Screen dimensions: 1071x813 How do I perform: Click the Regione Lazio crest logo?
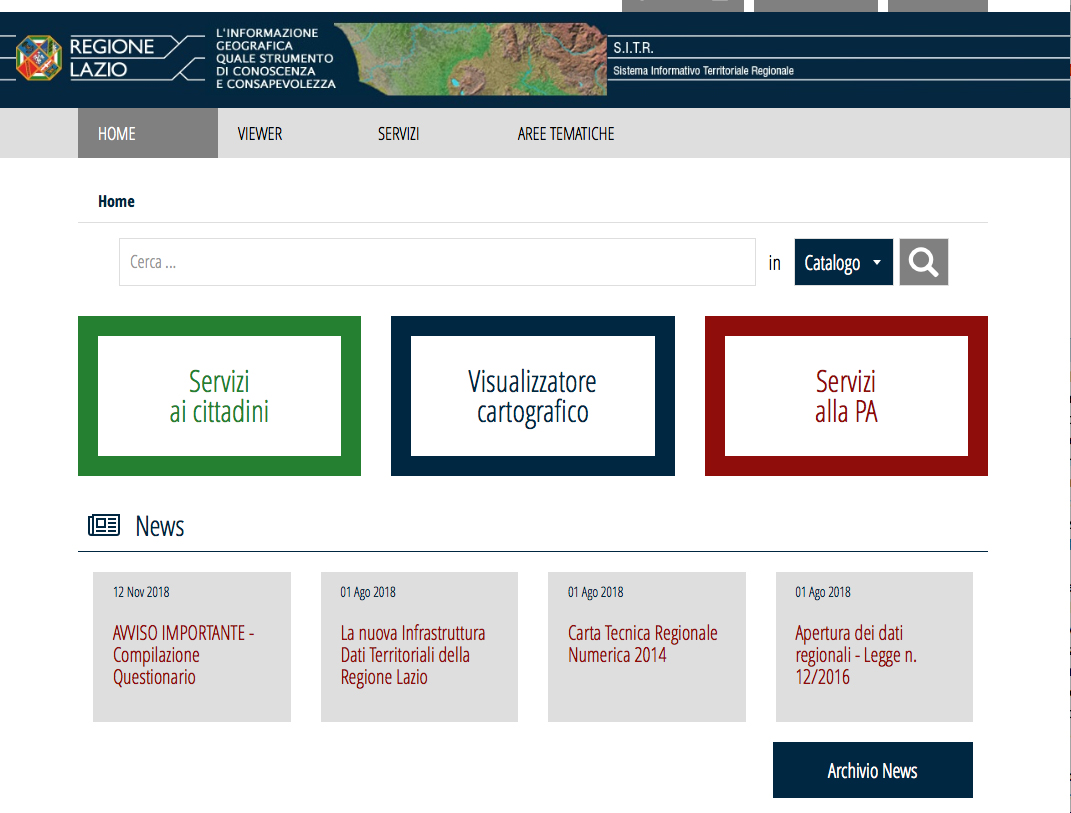(38, 58)
